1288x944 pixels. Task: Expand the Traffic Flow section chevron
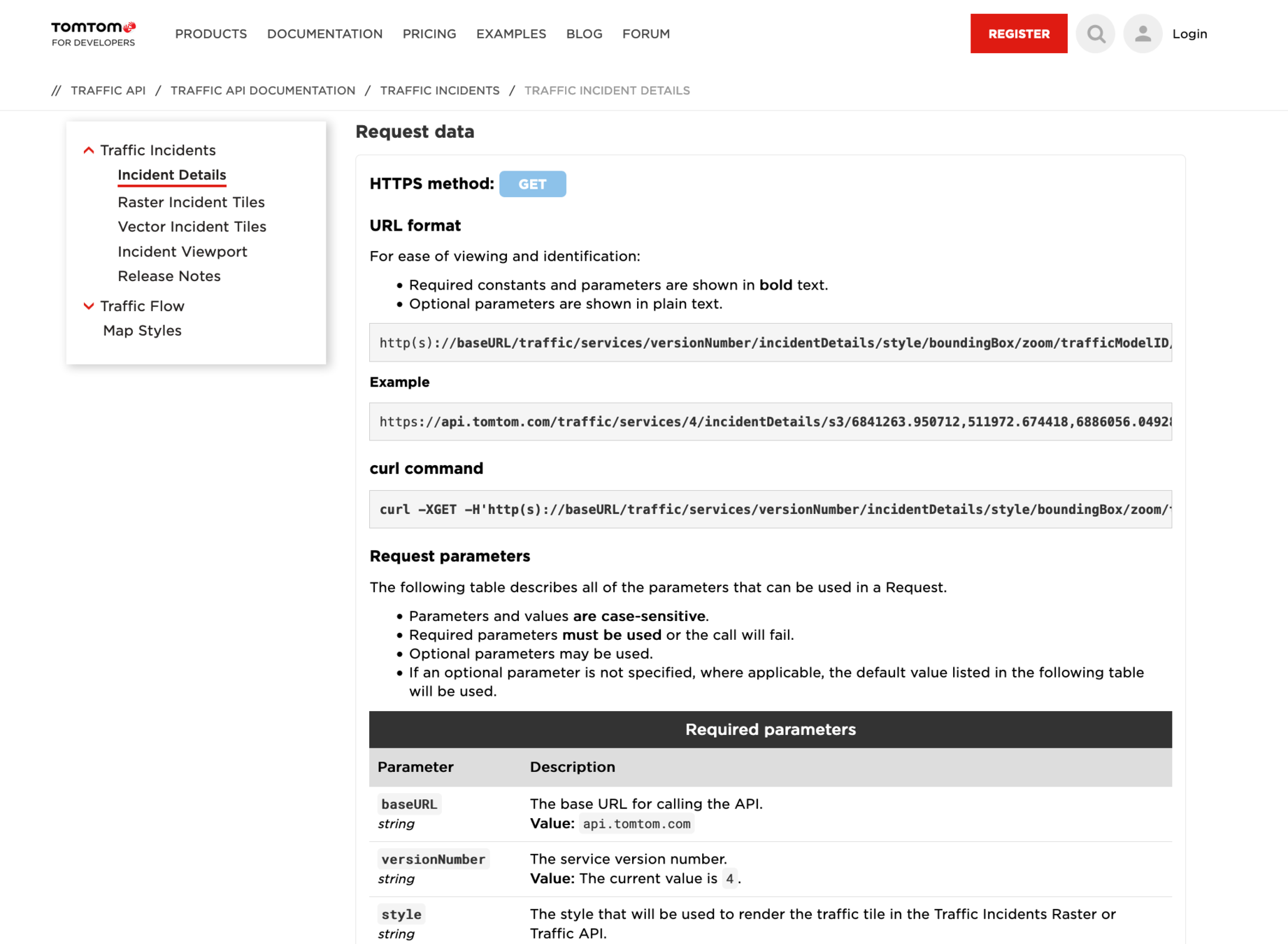pyautogui.click(x=89, y=306)
